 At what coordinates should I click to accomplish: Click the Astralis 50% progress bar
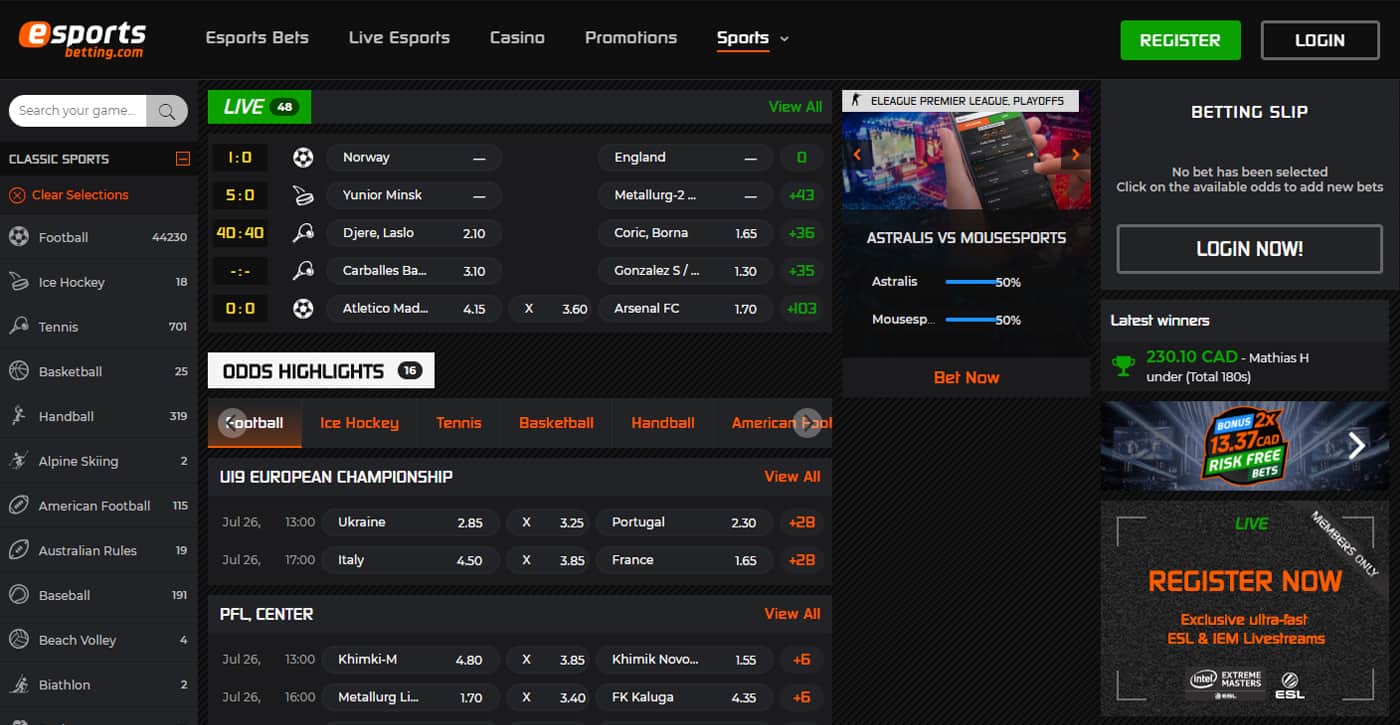tap(971, 282)
